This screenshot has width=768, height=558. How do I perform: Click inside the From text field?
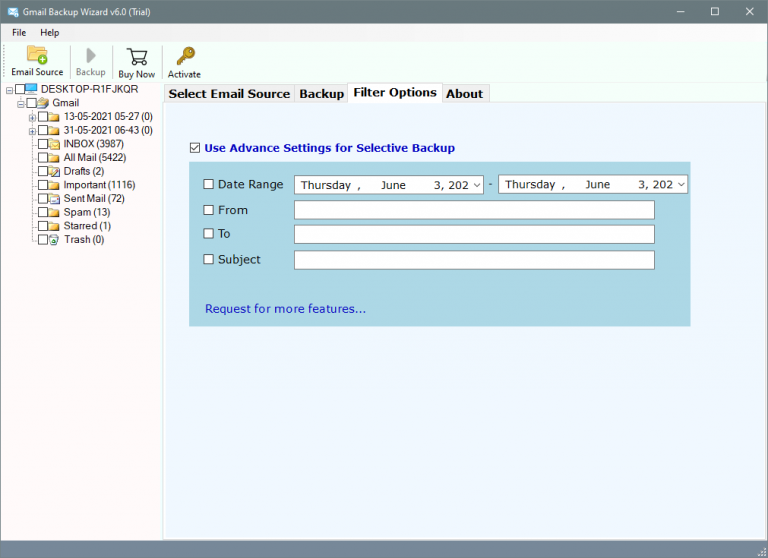pyautogui.click(x=474, y=210)
